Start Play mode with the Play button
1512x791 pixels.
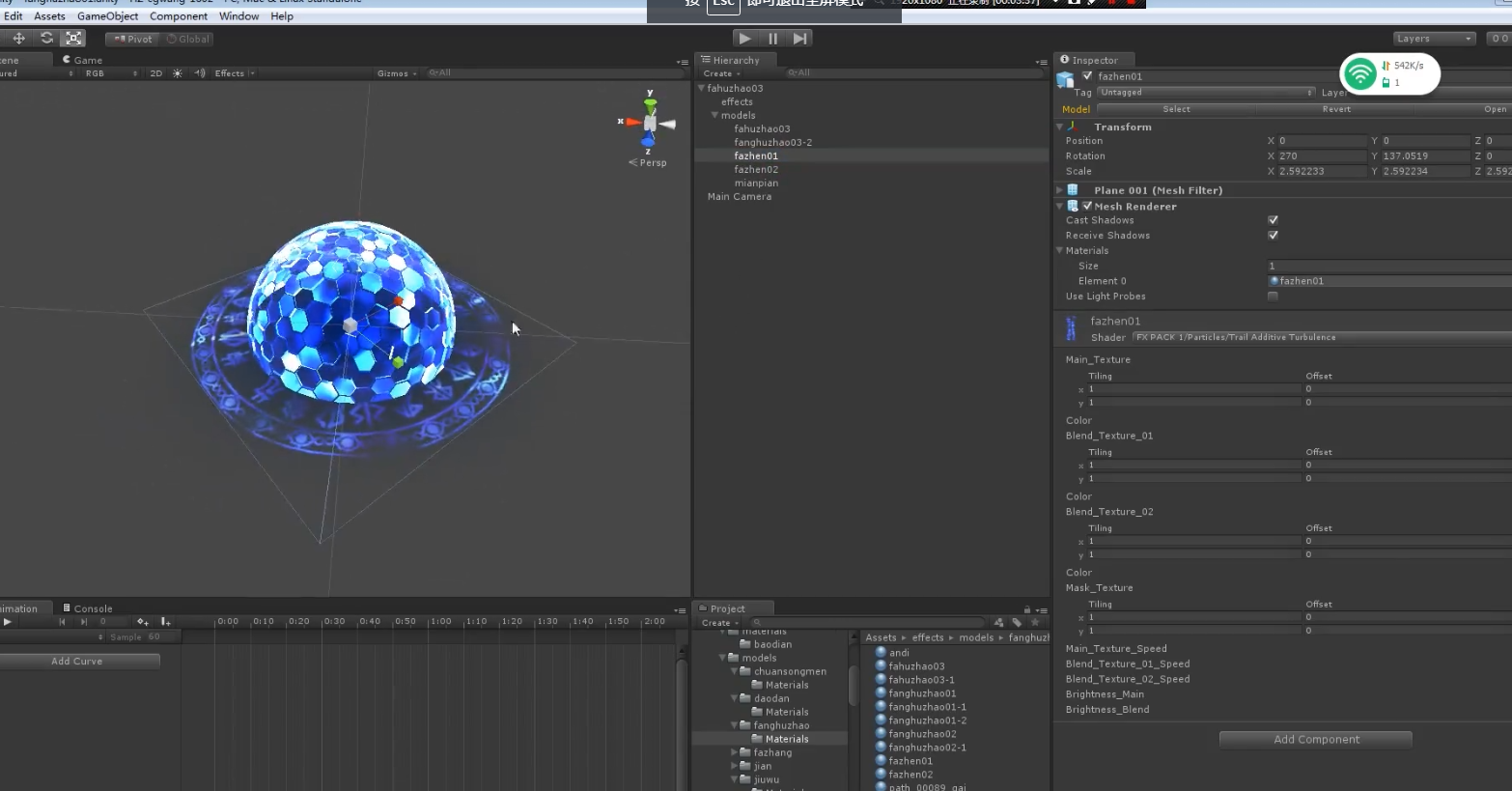point(744,39)
